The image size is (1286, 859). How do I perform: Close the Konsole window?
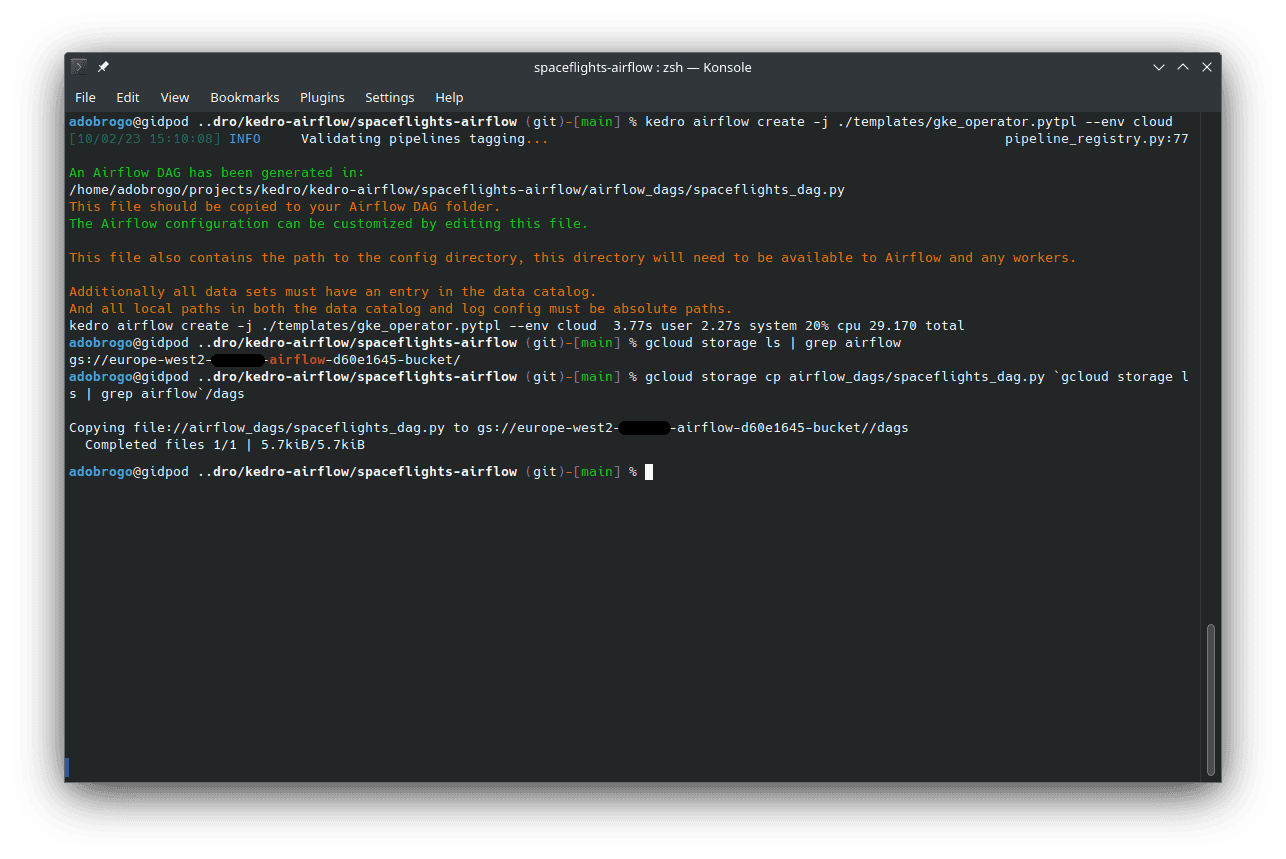1207,67
